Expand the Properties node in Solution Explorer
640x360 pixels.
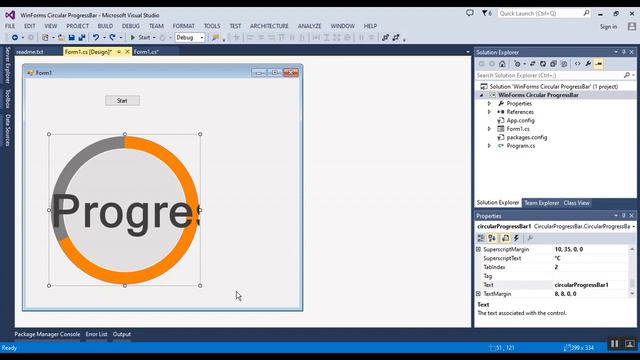point(489,104)
